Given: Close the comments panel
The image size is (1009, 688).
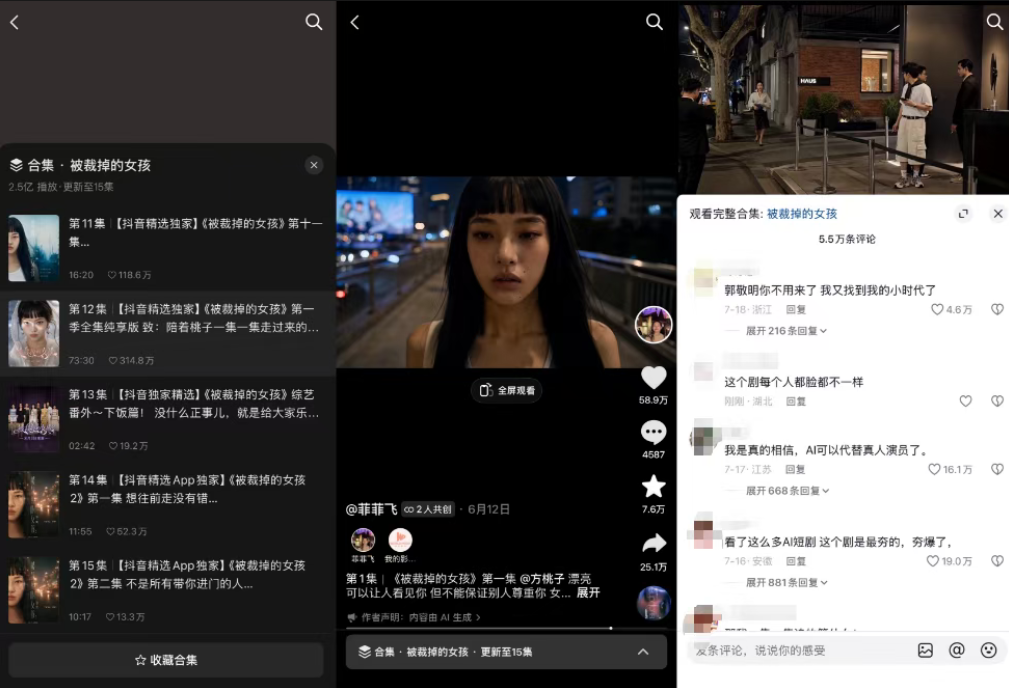Looking at the screenshot, I should coord(998,214).
